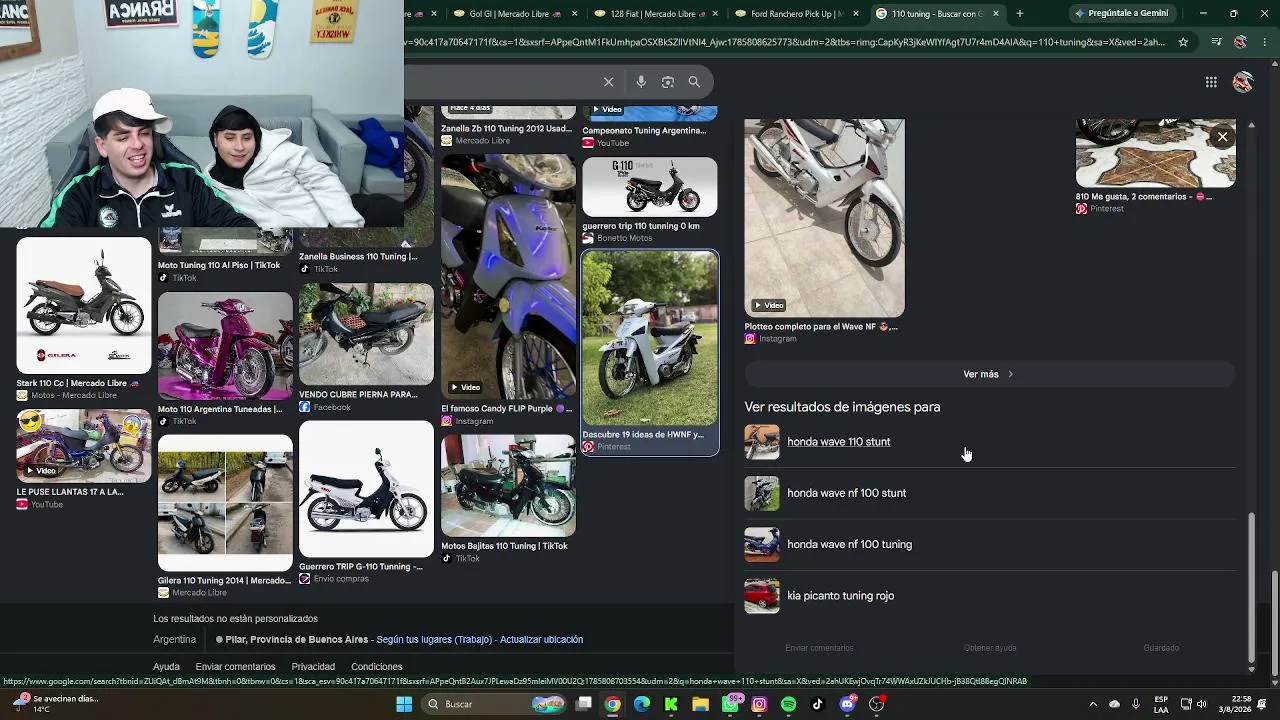Open 'honda wave nf 100 tuning' image results

point(990,545)
